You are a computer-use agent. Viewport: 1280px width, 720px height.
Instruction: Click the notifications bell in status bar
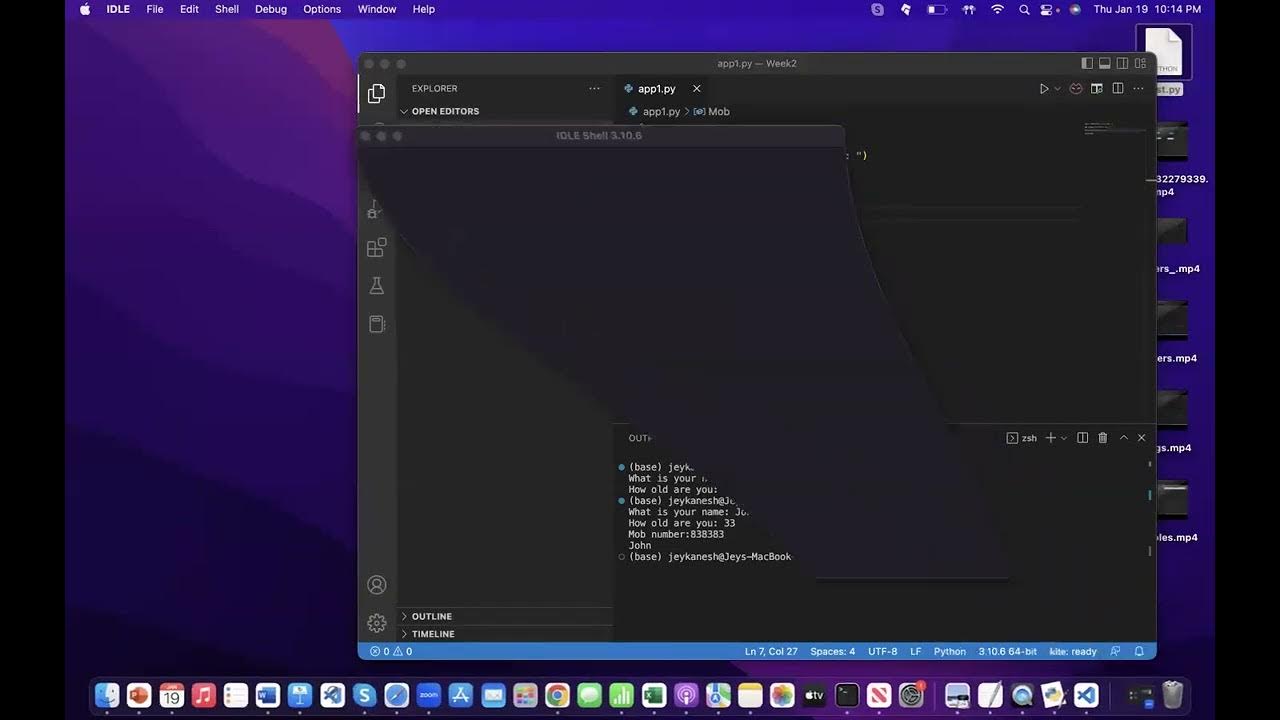1139,651
